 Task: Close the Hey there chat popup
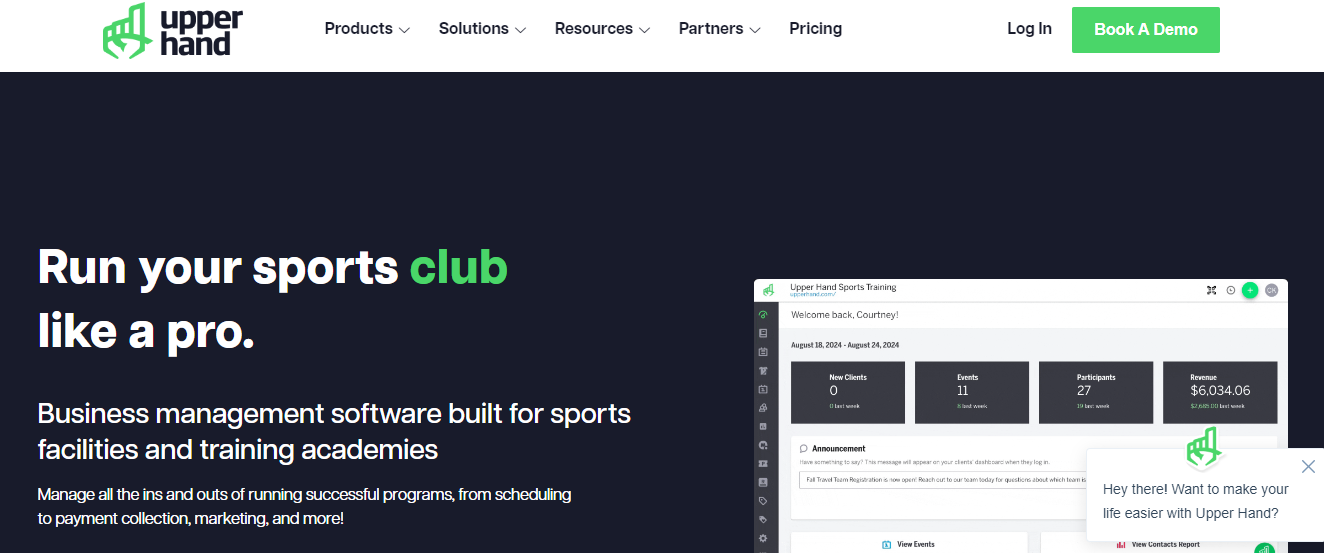pos(1308,467)
